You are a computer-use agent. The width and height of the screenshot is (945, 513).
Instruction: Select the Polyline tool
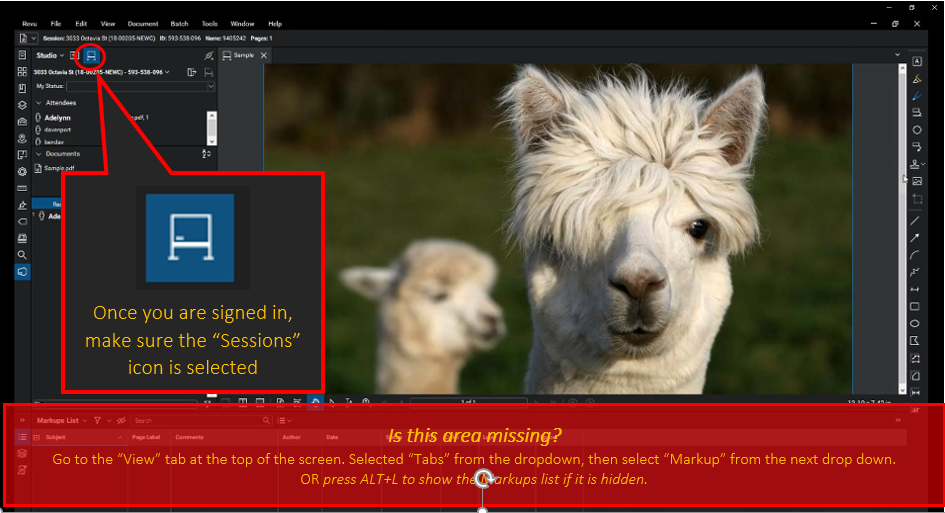coord(915,272)
